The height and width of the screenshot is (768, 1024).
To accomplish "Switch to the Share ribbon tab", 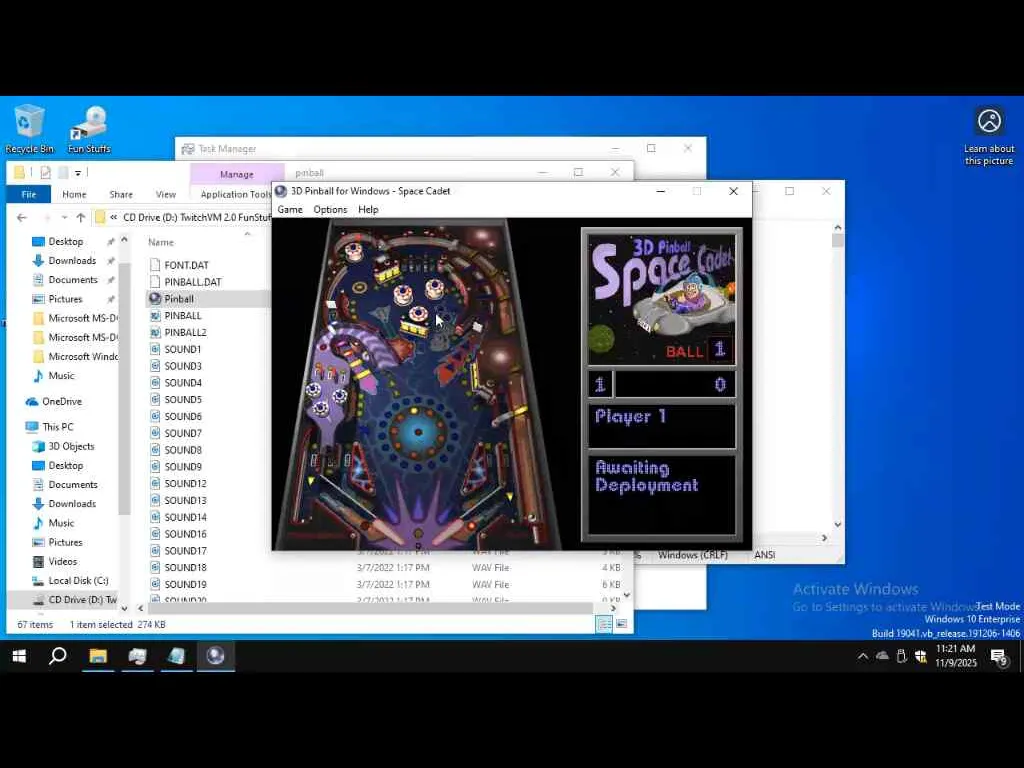I will click(x=121, y=195).
